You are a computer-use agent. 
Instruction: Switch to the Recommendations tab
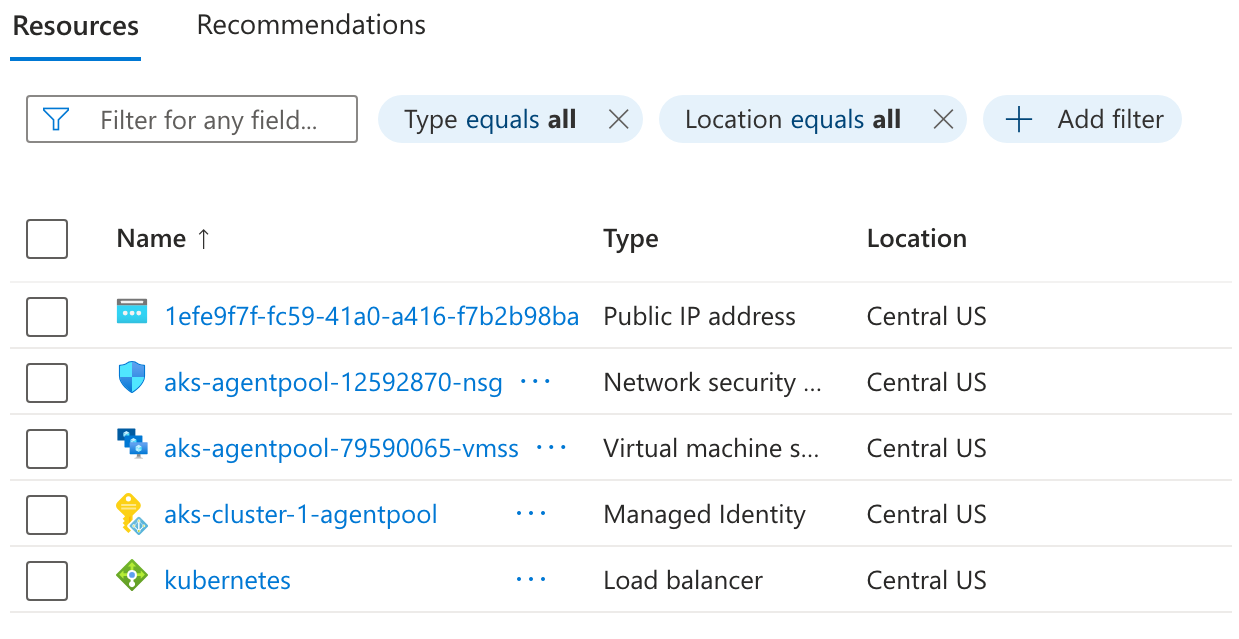[x=311, y=25]
